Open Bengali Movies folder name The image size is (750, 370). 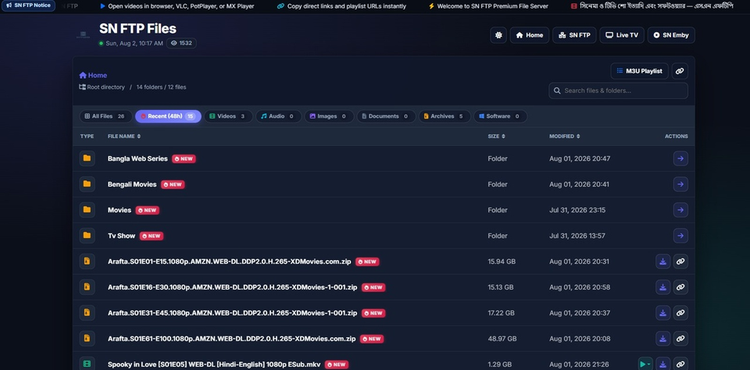click(x=132, y=185)
